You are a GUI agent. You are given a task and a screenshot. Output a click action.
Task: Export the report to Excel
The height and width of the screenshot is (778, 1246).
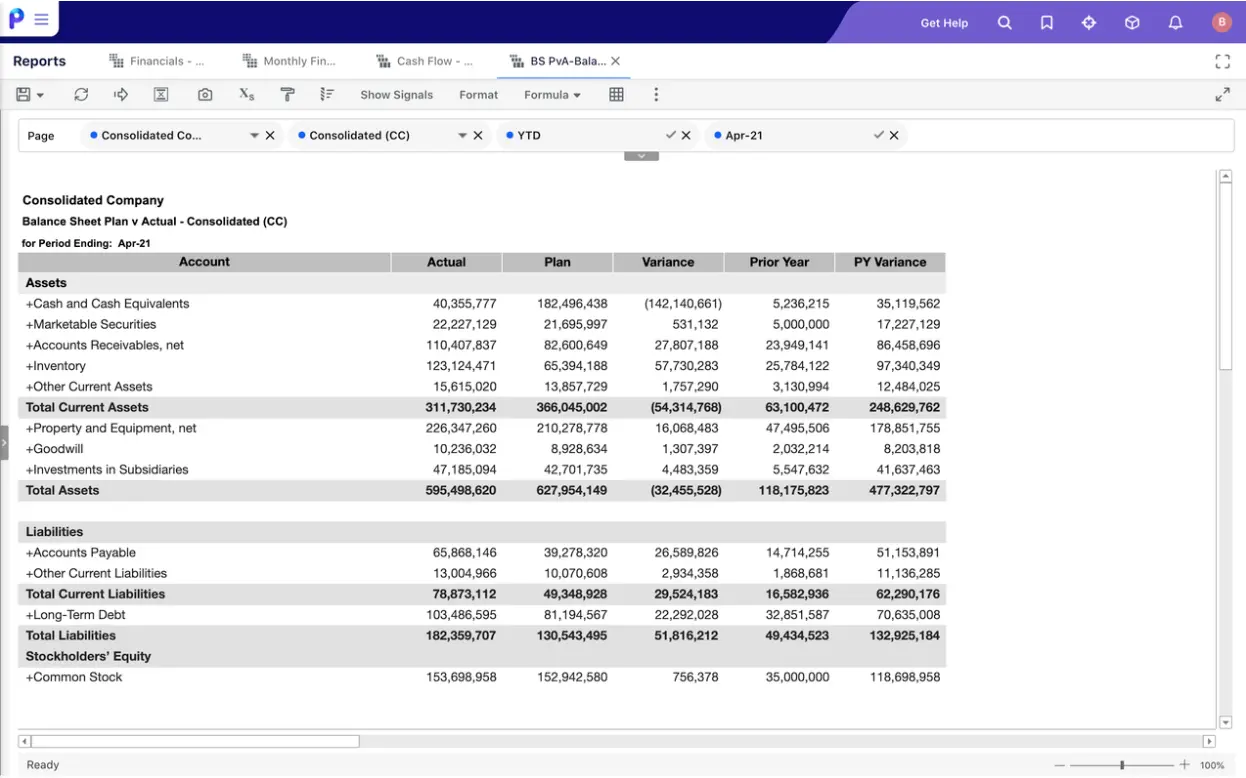pos(161,94)
